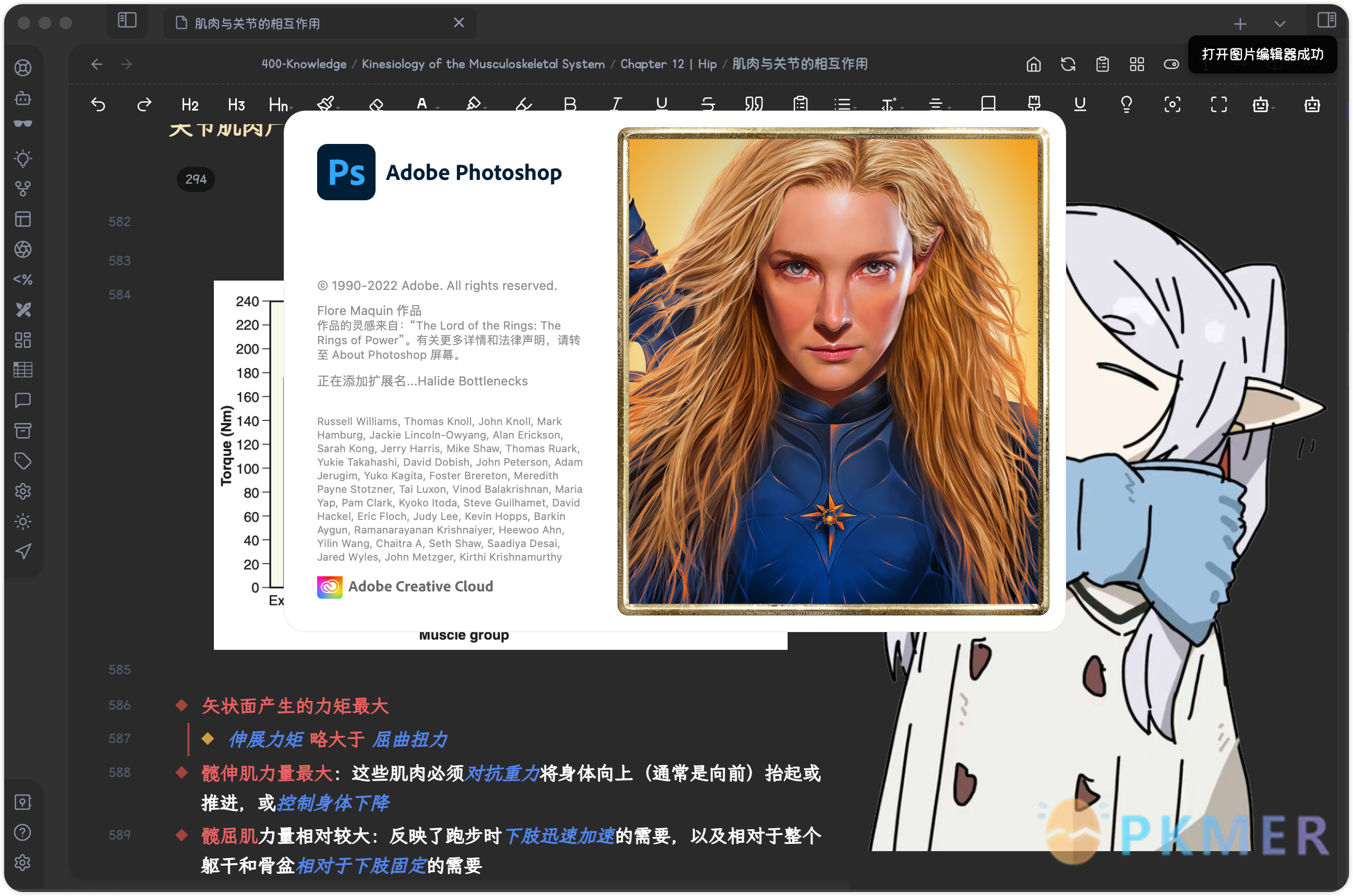Image resolution: width=1353 pixels, height=896 pixels.
Task: Click the four-squares grid icon in header
Action: pos(1137,64)
